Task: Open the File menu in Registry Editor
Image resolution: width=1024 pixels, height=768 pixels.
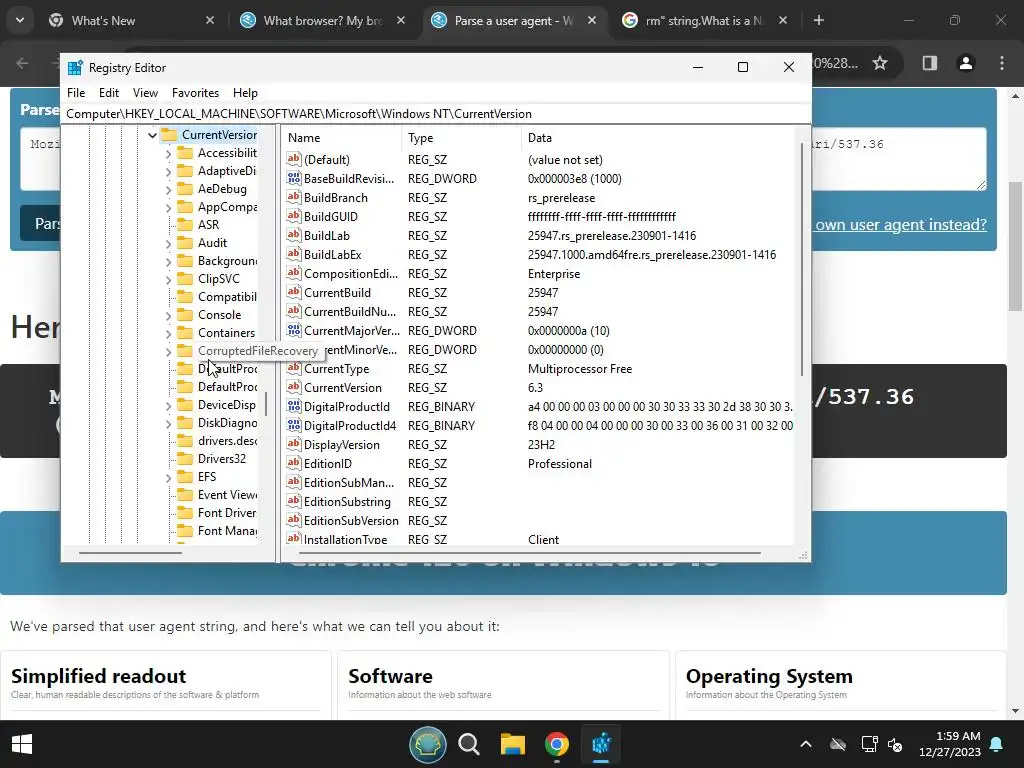Action: tap(76, 93)
